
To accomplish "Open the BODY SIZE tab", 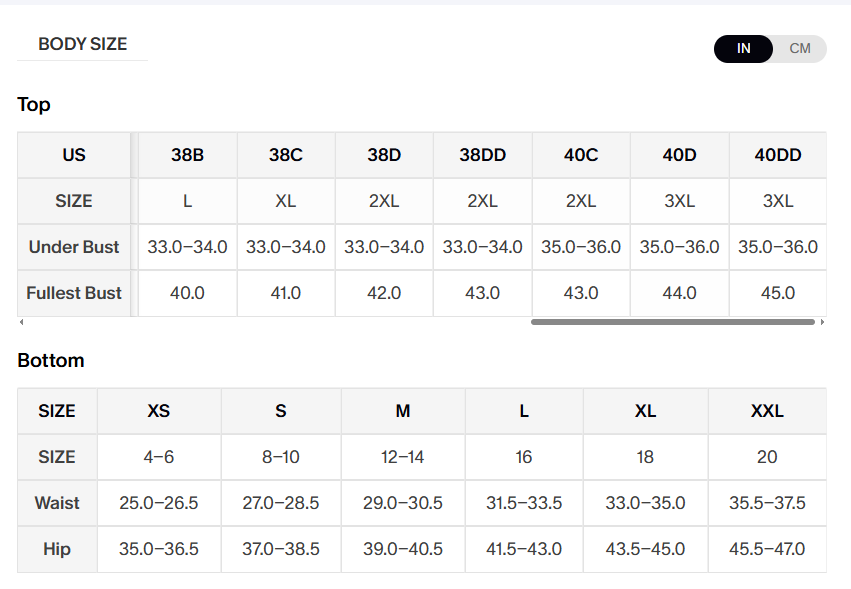I will point(82,44).
